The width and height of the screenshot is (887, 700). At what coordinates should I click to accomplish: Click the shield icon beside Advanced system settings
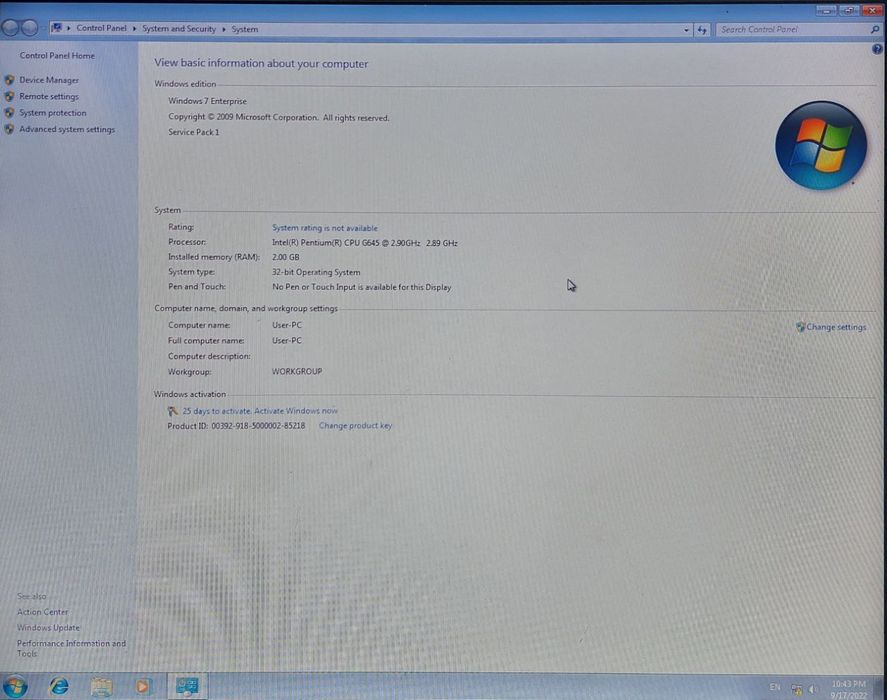9,129
